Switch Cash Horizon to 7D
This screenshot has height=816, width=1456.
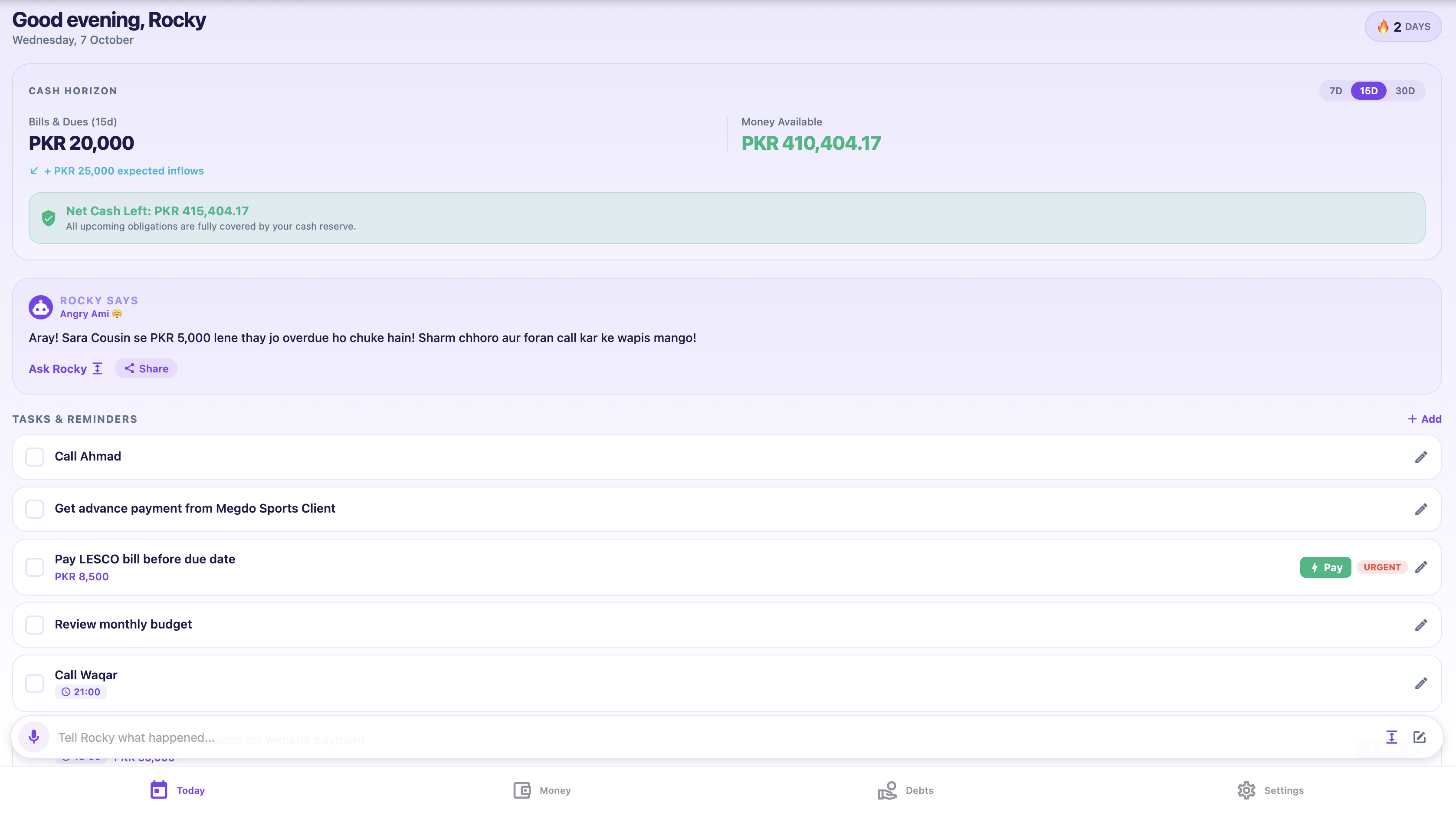tap(1336, 90)
